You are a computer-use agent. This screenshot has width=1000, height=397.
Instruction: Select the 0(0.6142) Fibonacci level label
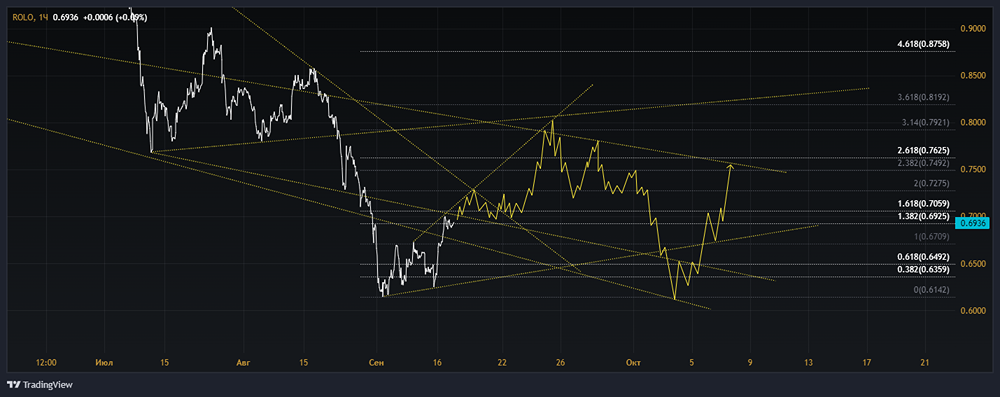pos(932,290)
